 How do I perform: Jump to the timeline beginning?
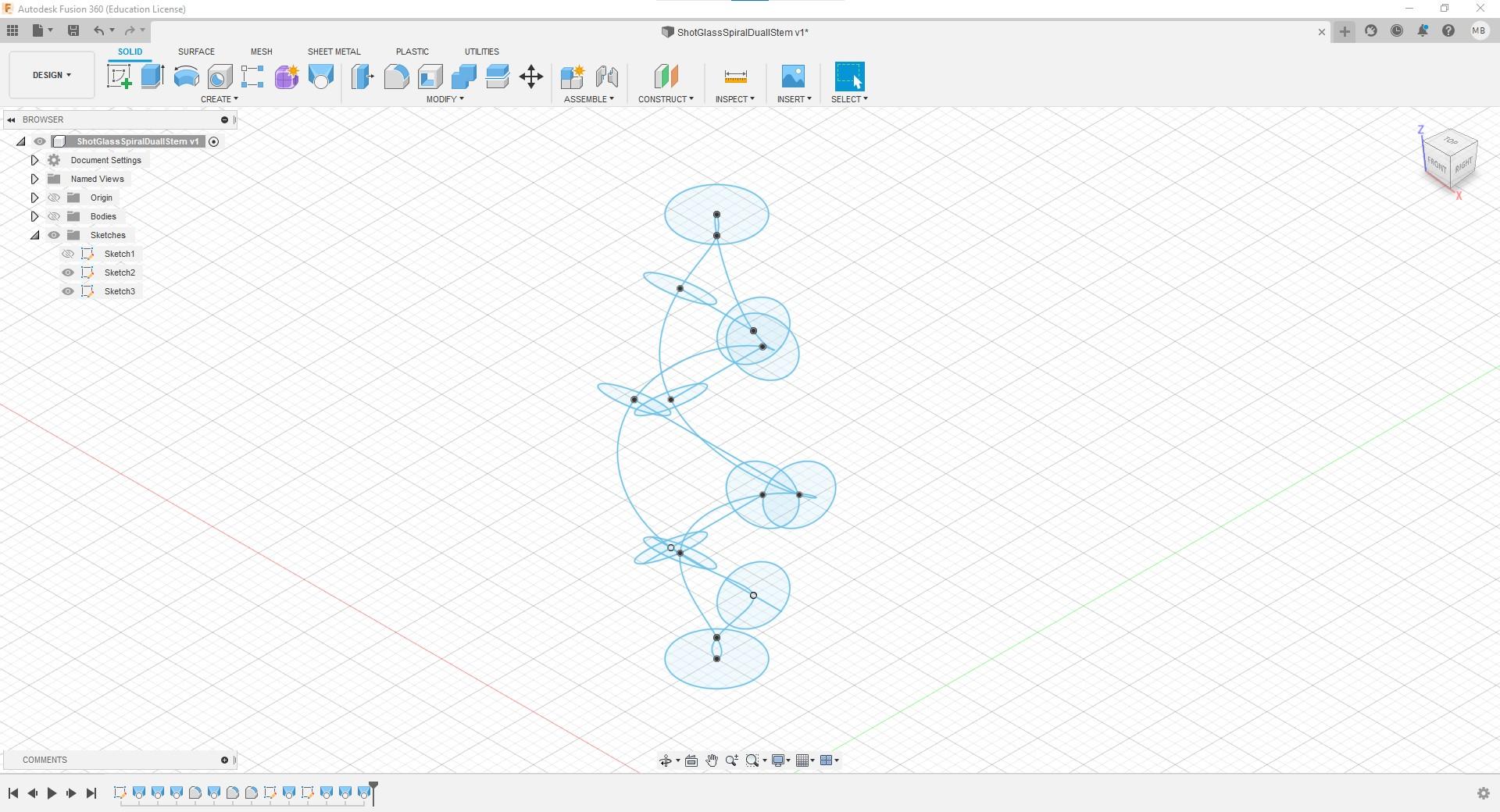pos(13,793)
